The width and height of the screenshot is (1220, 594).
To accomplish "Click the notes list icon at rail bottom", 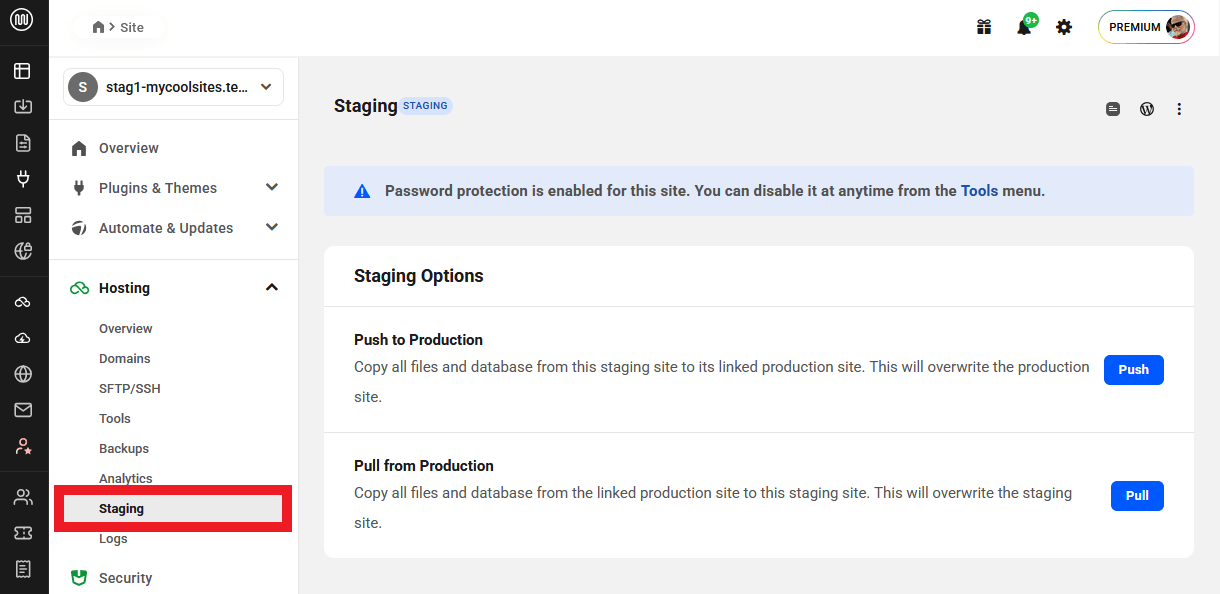I will [23, 569].
